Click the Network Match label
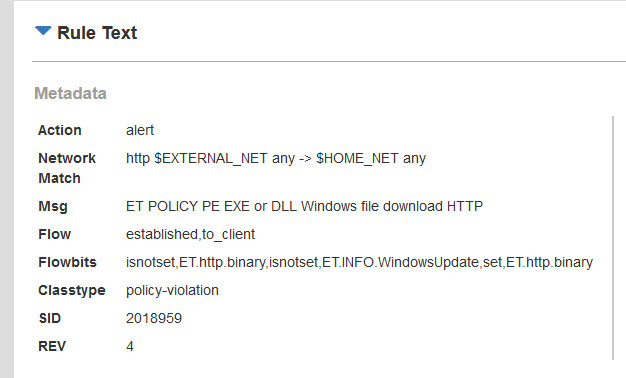 [67, 168]
